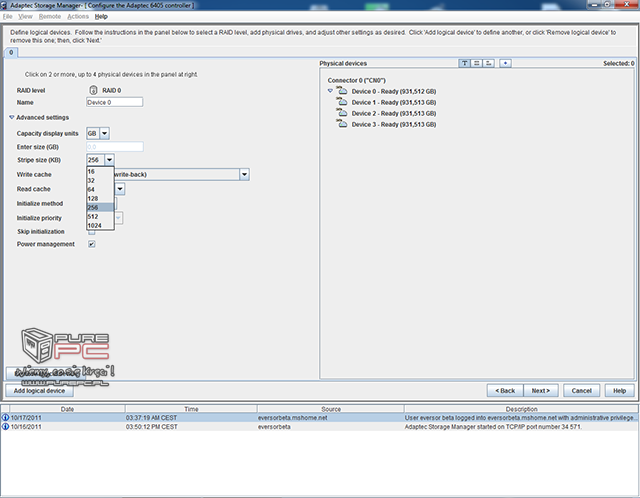Image resolution: width=640 pixels, height=498 pixels.
Task: Open the Help menu
Action: pyautogui.click(x=101, y=16)
